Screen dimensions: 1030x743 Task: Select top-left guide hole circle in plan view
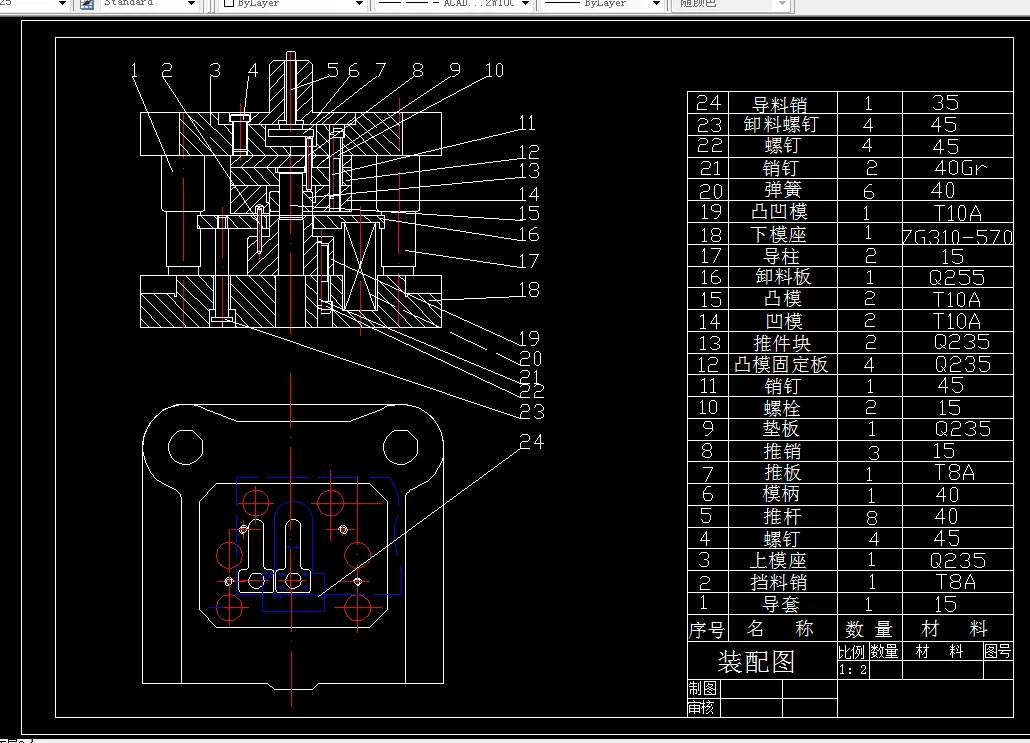(185, 447)
